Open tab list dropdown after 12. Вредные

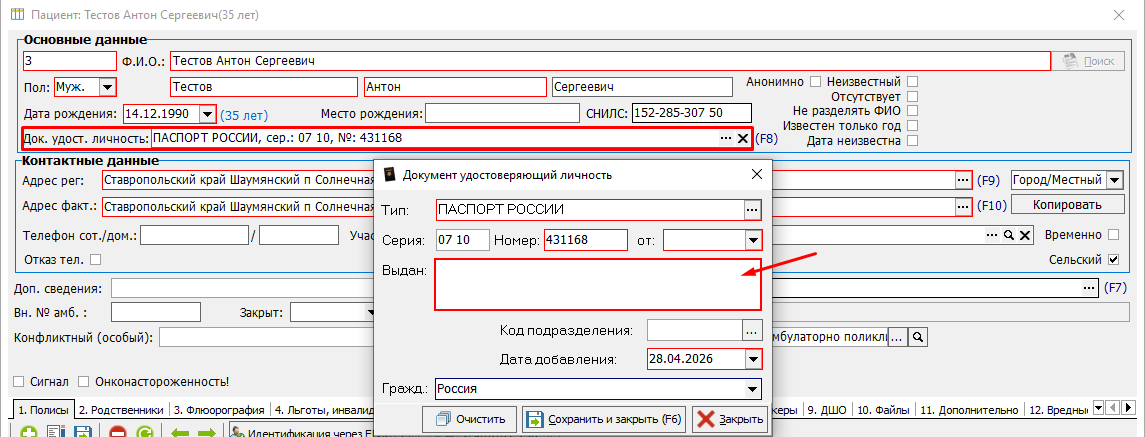[1098, 406]
